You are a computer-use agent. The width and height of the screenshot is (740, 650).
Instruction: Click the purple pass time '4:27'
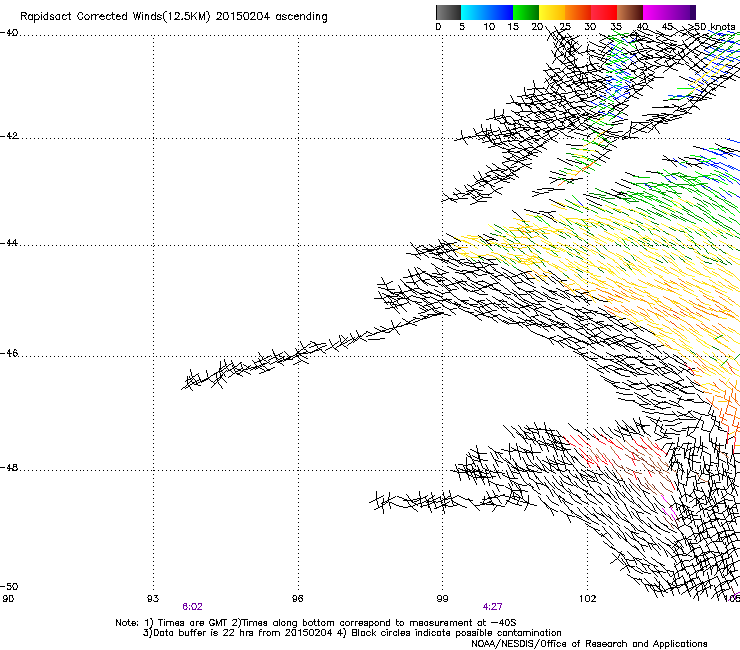click(493, 607)
